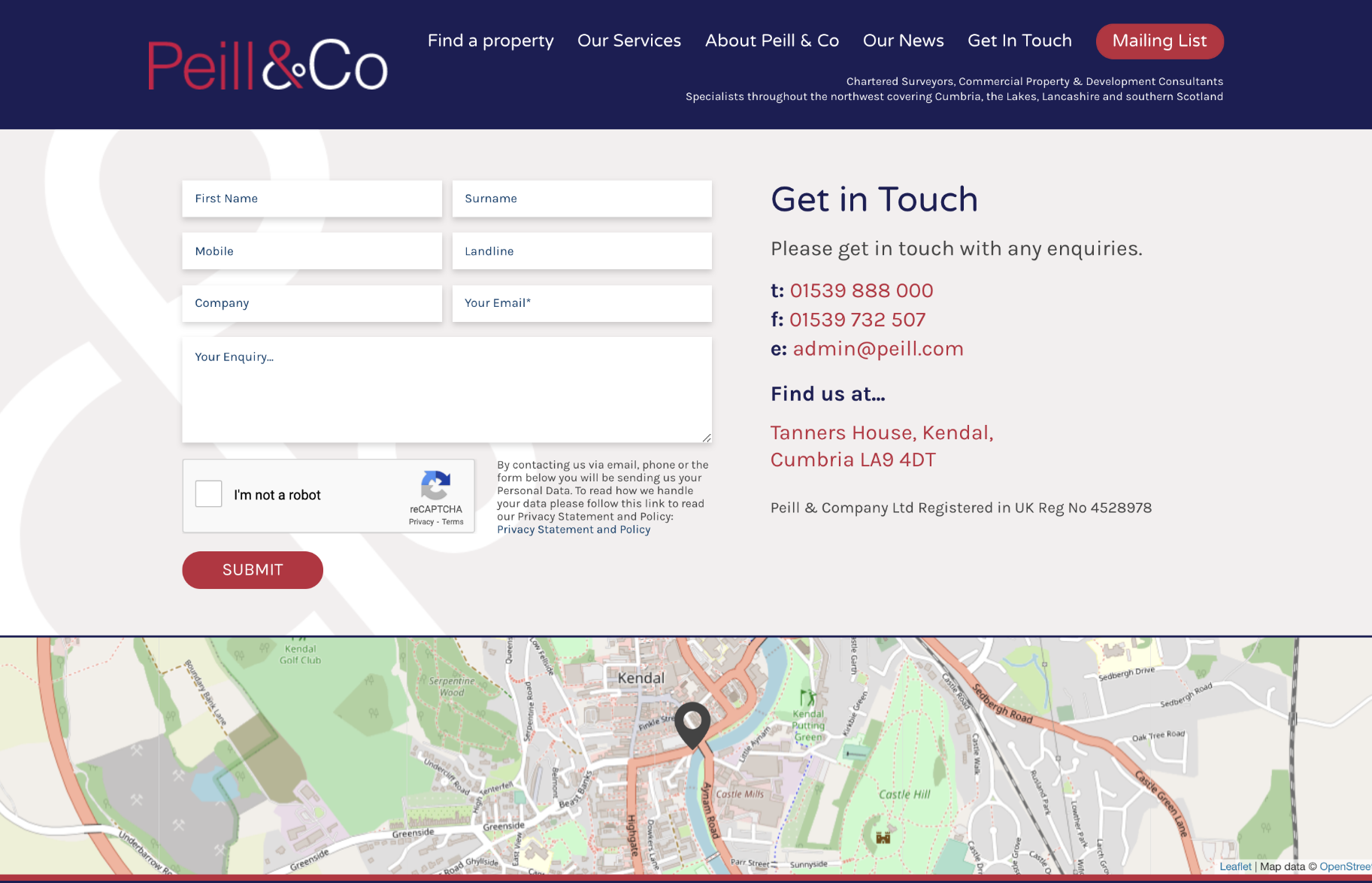The image size is (1372, 883).
Task: Click the OpenStreetMap attribution link
Action: click(1345, 866)
